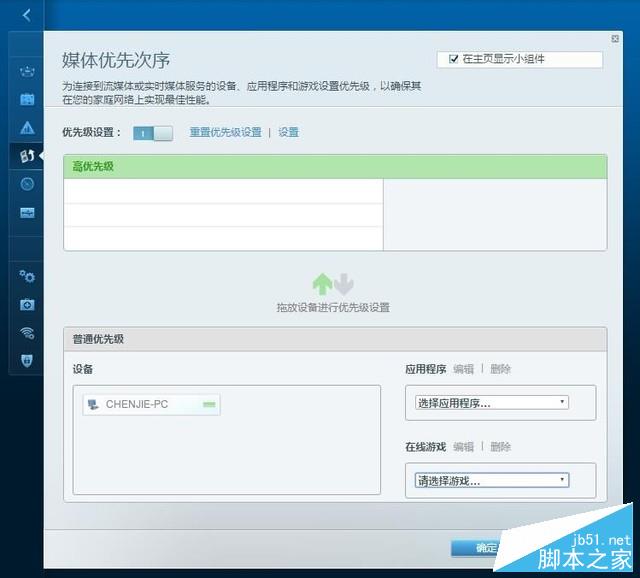Toggle the 优先级设置 on/off switch

153,133
